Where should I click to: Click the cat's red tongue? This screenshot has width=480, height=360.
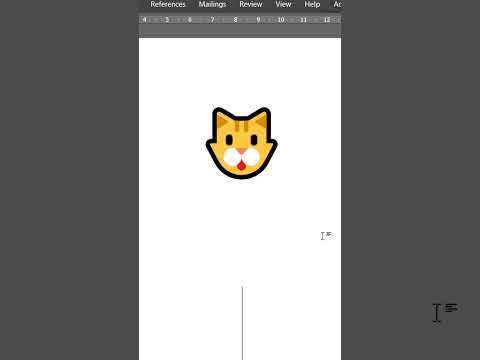241,165
